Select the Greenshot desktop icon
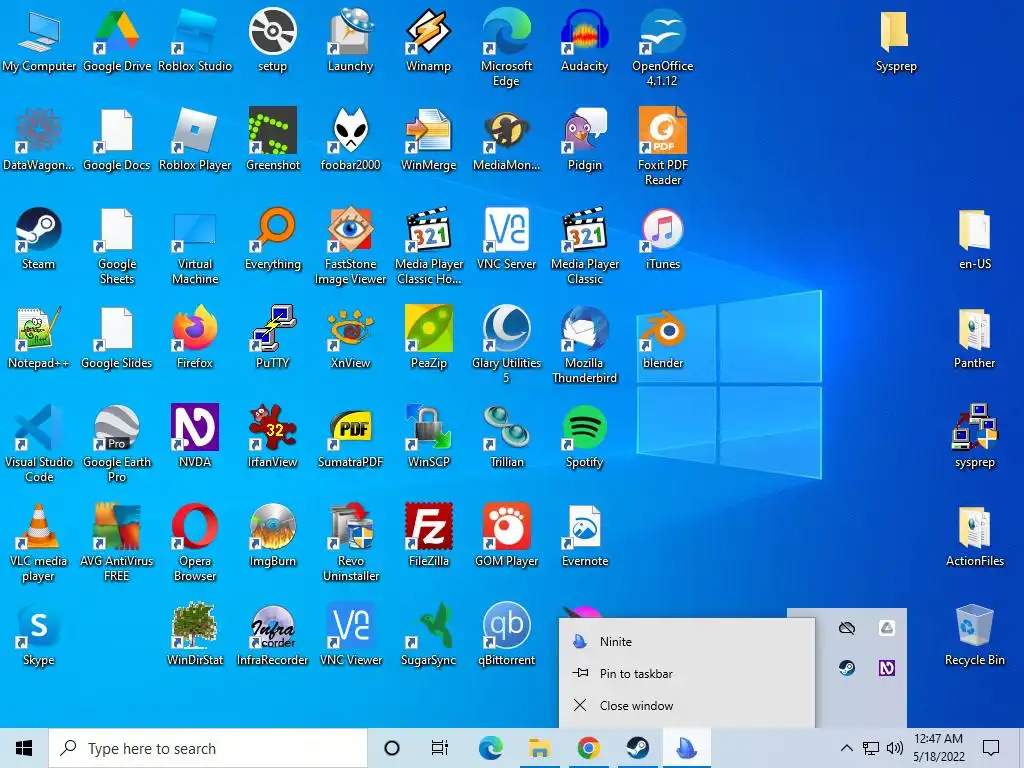The height and width of the screenshot is (768, 1024). (x=273, y=140)
